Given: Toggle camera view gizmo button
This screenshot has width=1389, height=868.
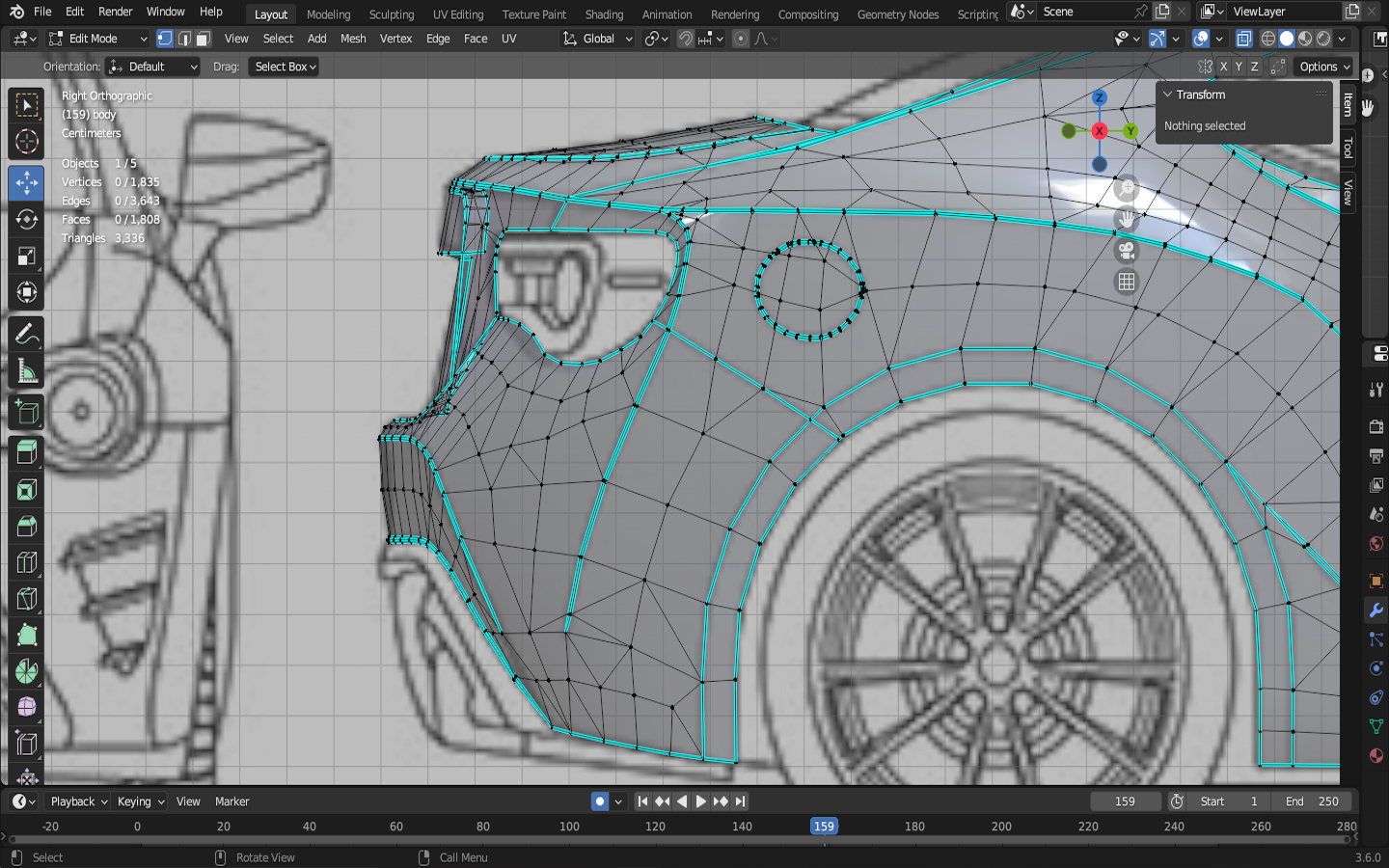Looking at the screenshot, I should tap(1126, 251).
